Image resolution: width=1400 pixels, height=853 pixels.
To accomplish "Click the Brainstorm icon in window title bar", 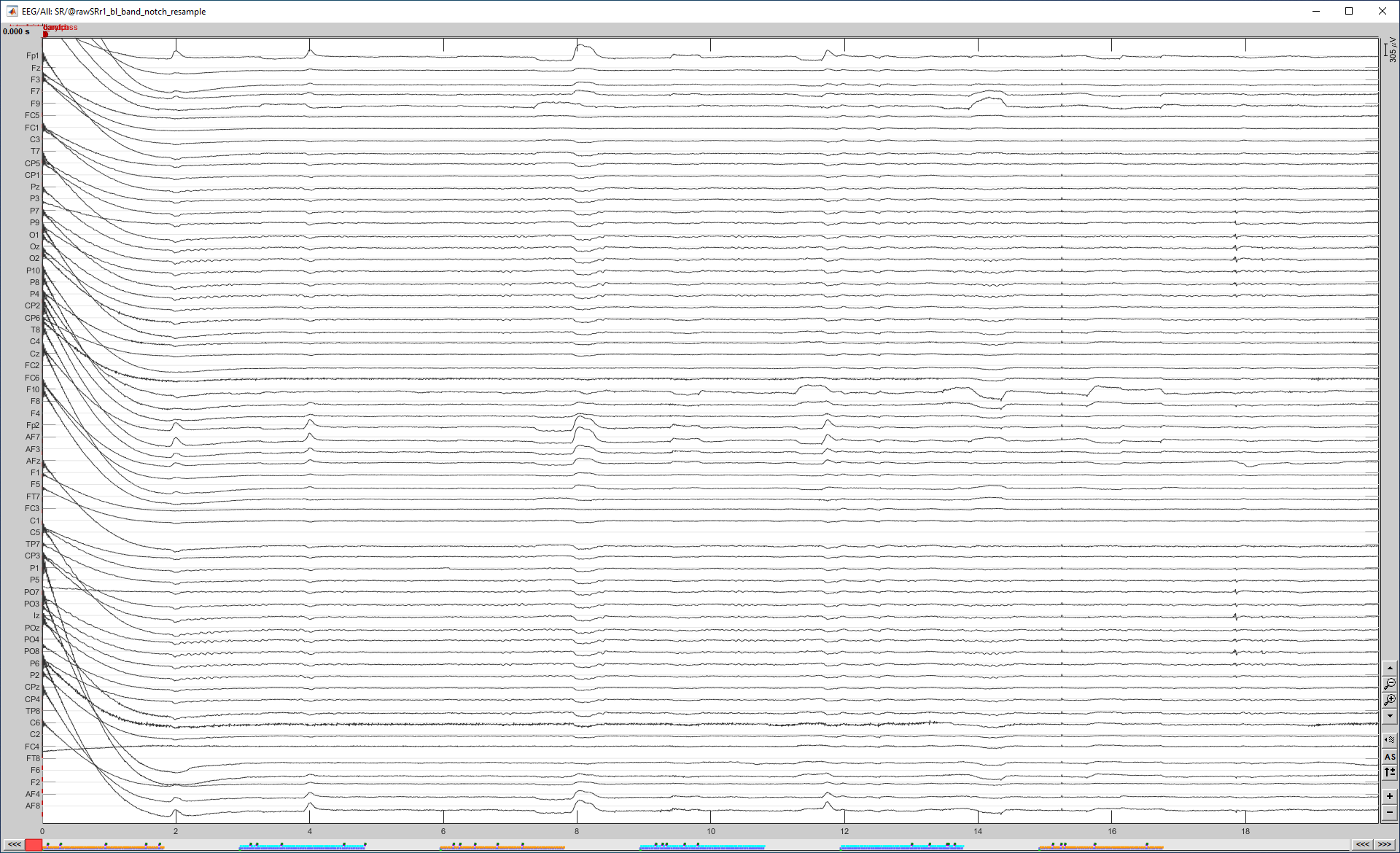I will (x=12, y=11).
